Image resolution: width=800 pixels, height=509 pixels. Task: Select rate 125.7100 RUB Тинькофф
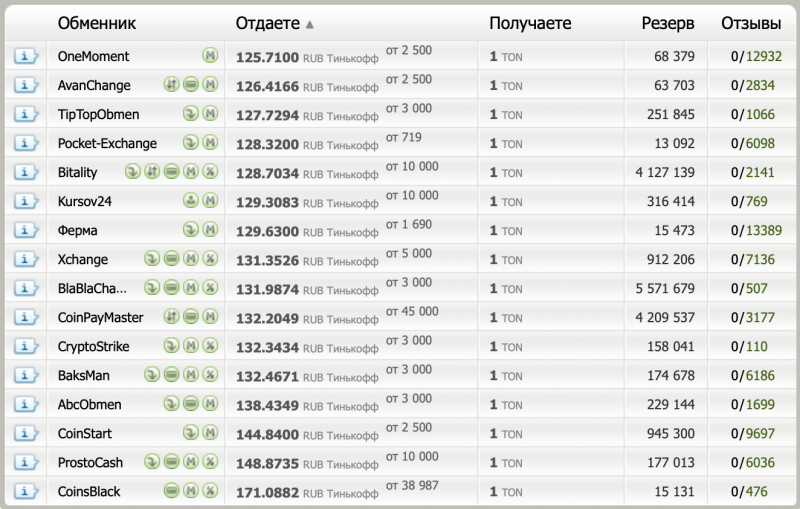(x=307, y=58)
